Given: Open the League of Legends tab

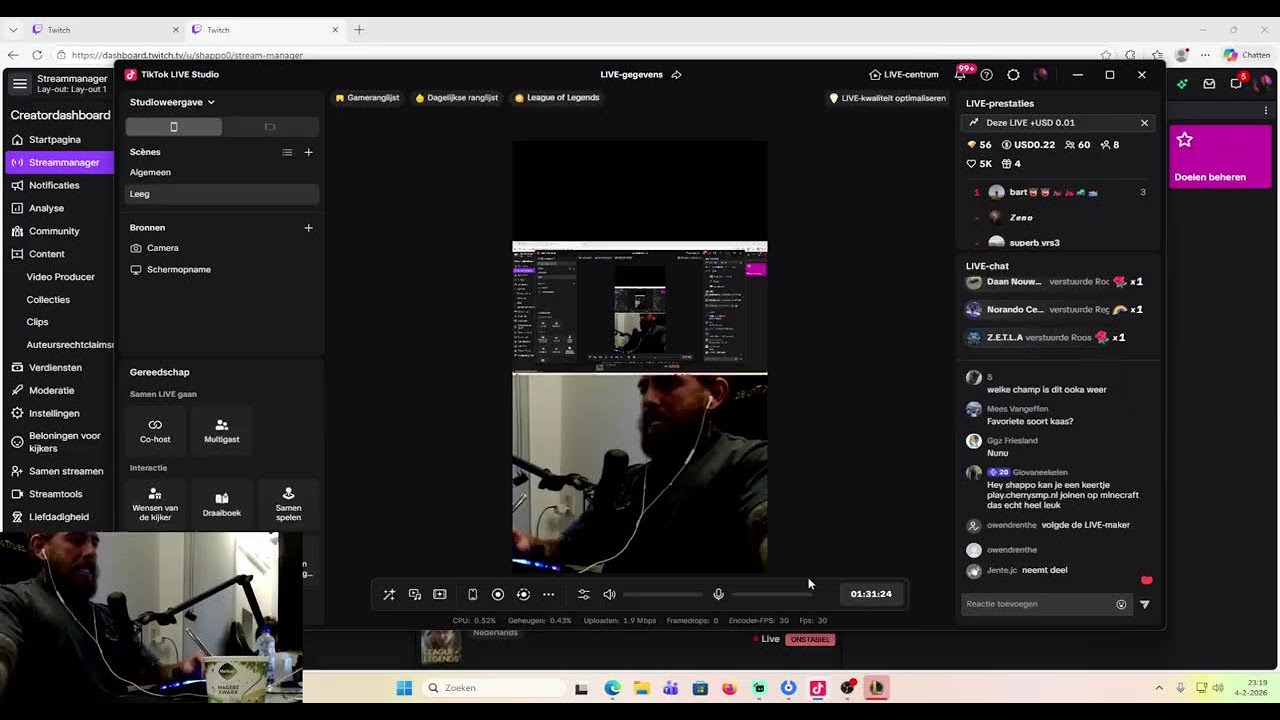Looking at the screenshot, I should (557, 98).
